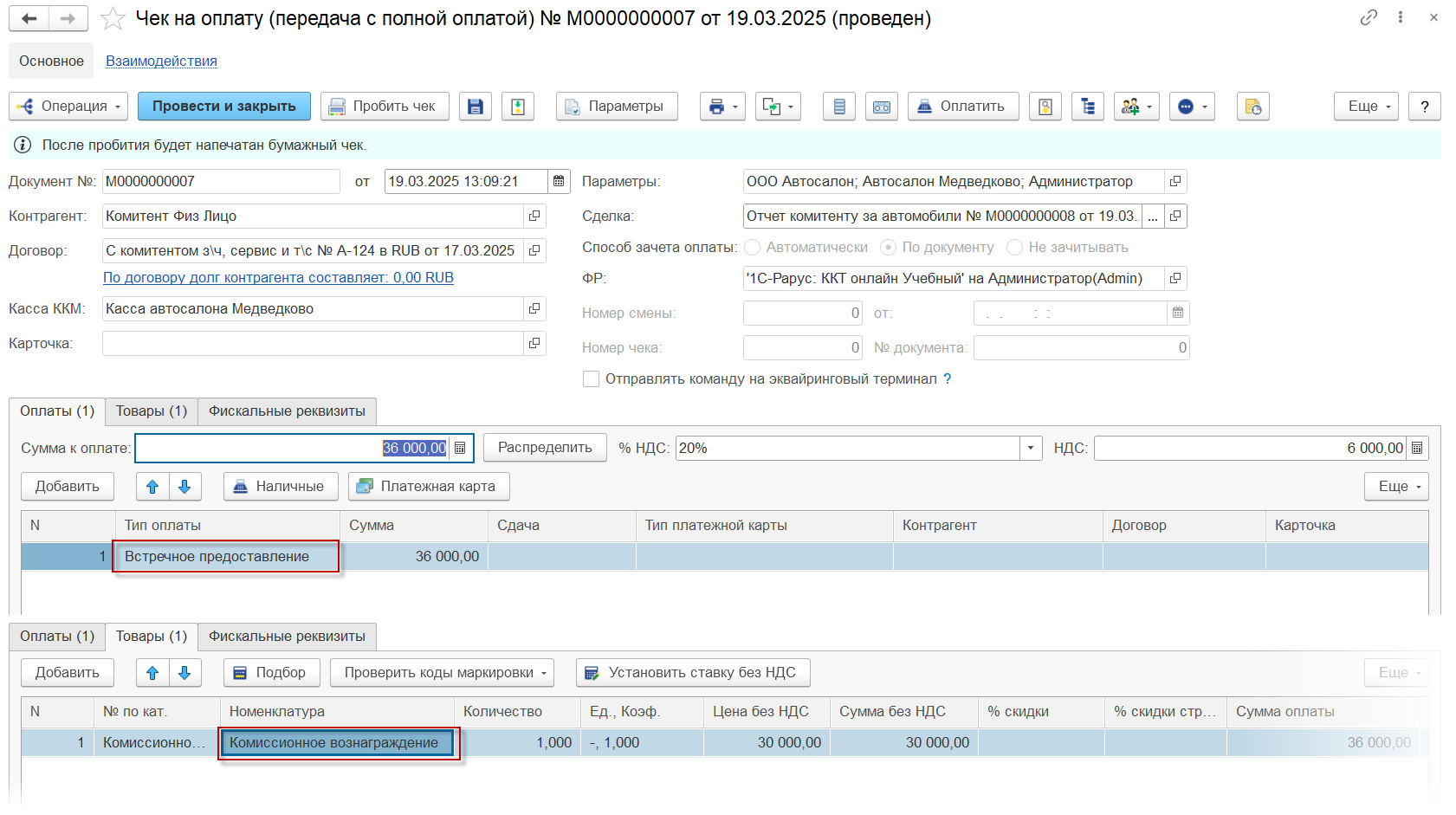Image resolution: width=1456 pixels, height=815 pixels.
Task: Open the printer icon dropdown
Action: click(x=722, y=107)
